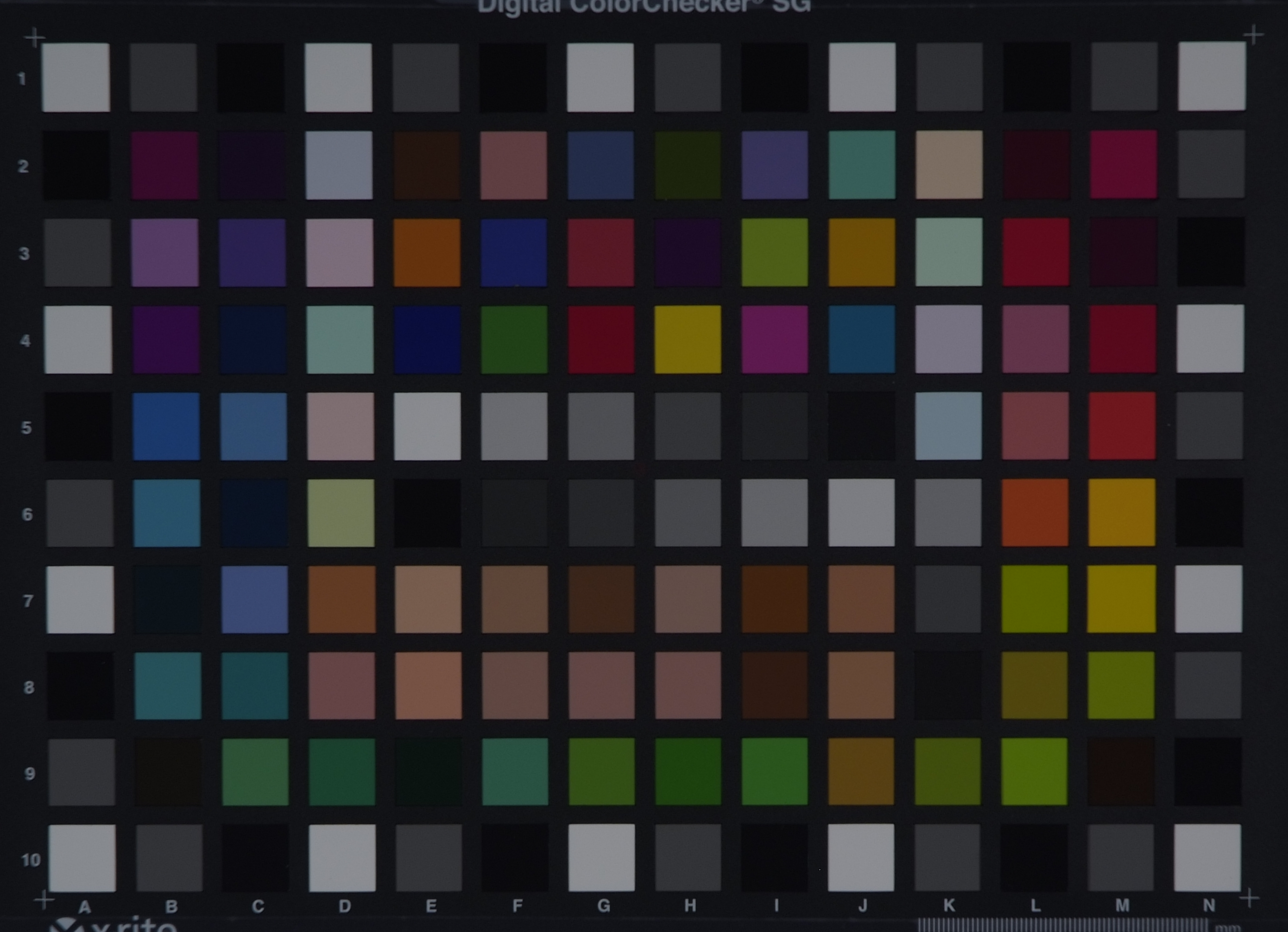Click the sea green patch at F9
Viewport: 1288px width, 932px height.
(x=515, y=772)
